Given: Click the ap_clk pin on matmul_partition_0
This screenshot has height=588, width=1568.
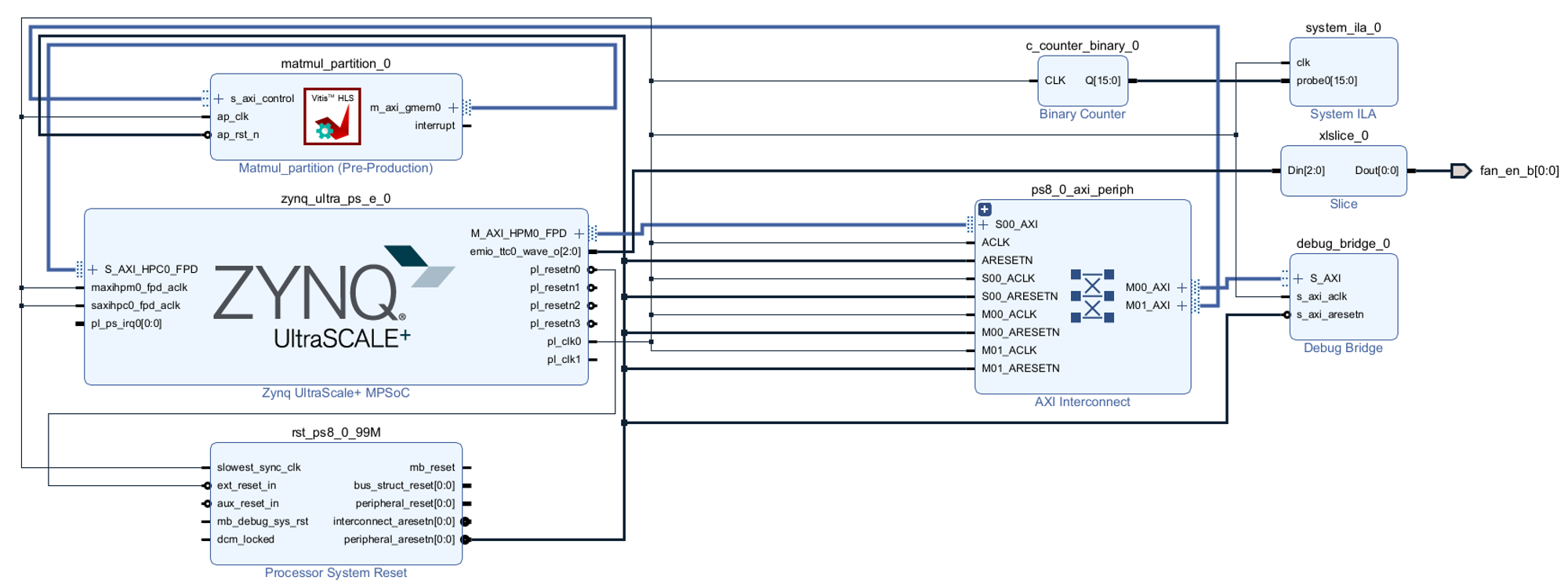Looking at the screenshot, I should pyautogui.click(x=232, y=117).
